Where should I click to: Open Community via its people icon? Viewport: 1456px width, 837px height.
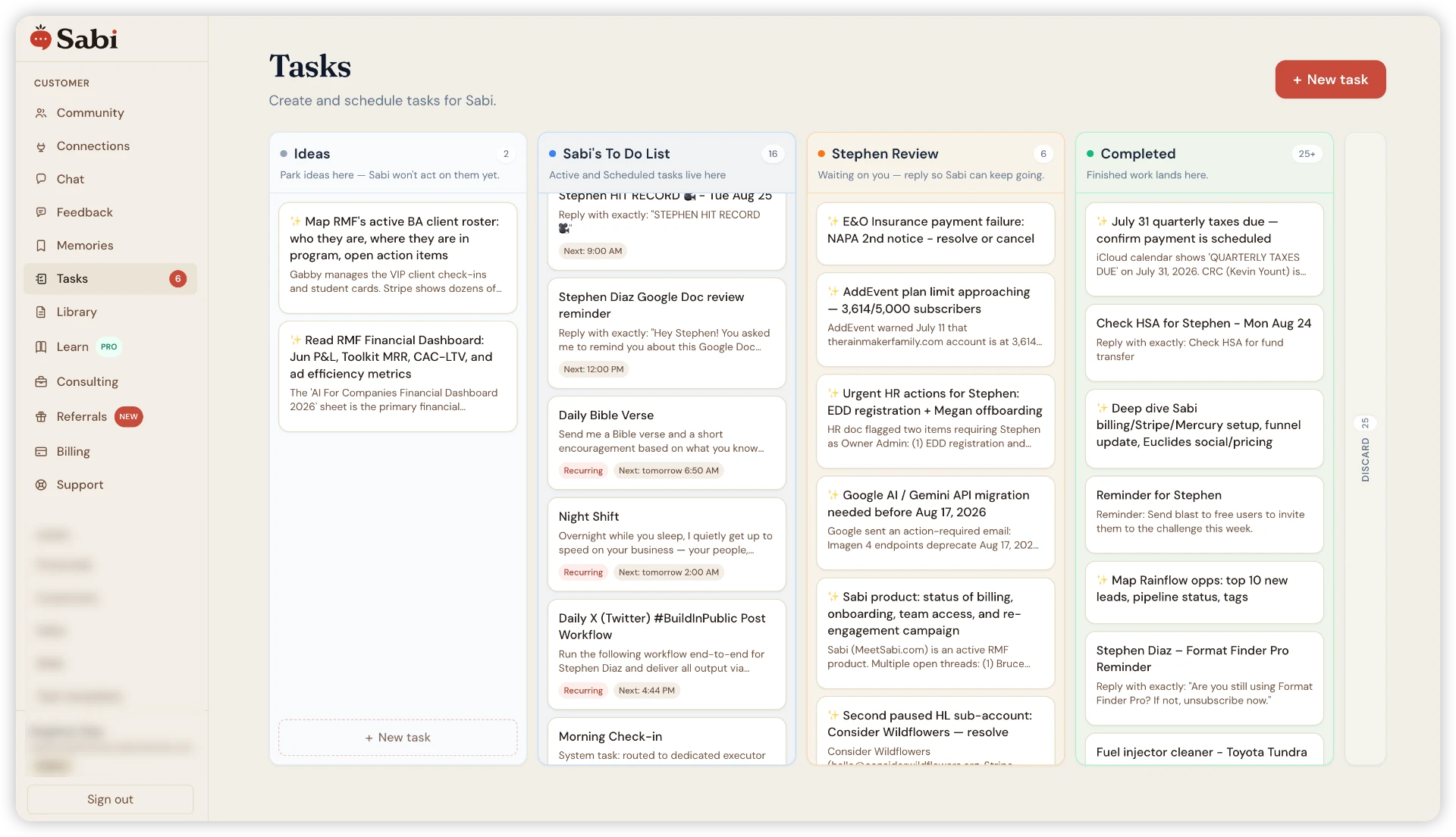(41, 113)
